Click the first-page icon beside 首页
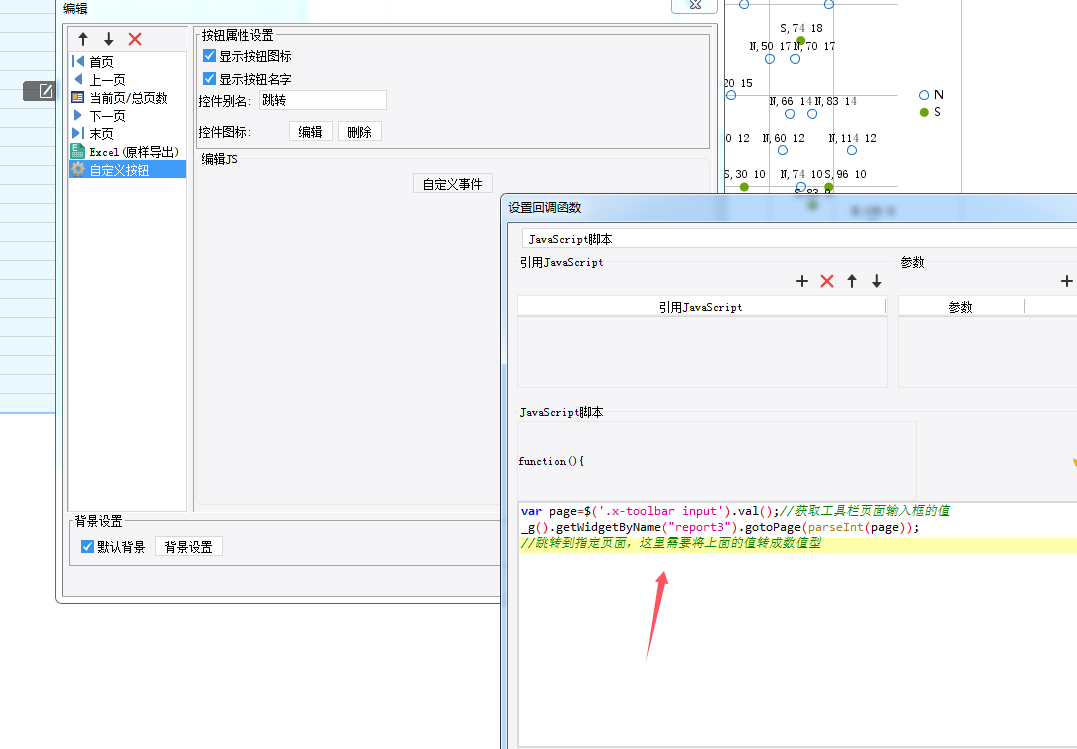Screen dimensions: 1077x749 coord(78,61)
